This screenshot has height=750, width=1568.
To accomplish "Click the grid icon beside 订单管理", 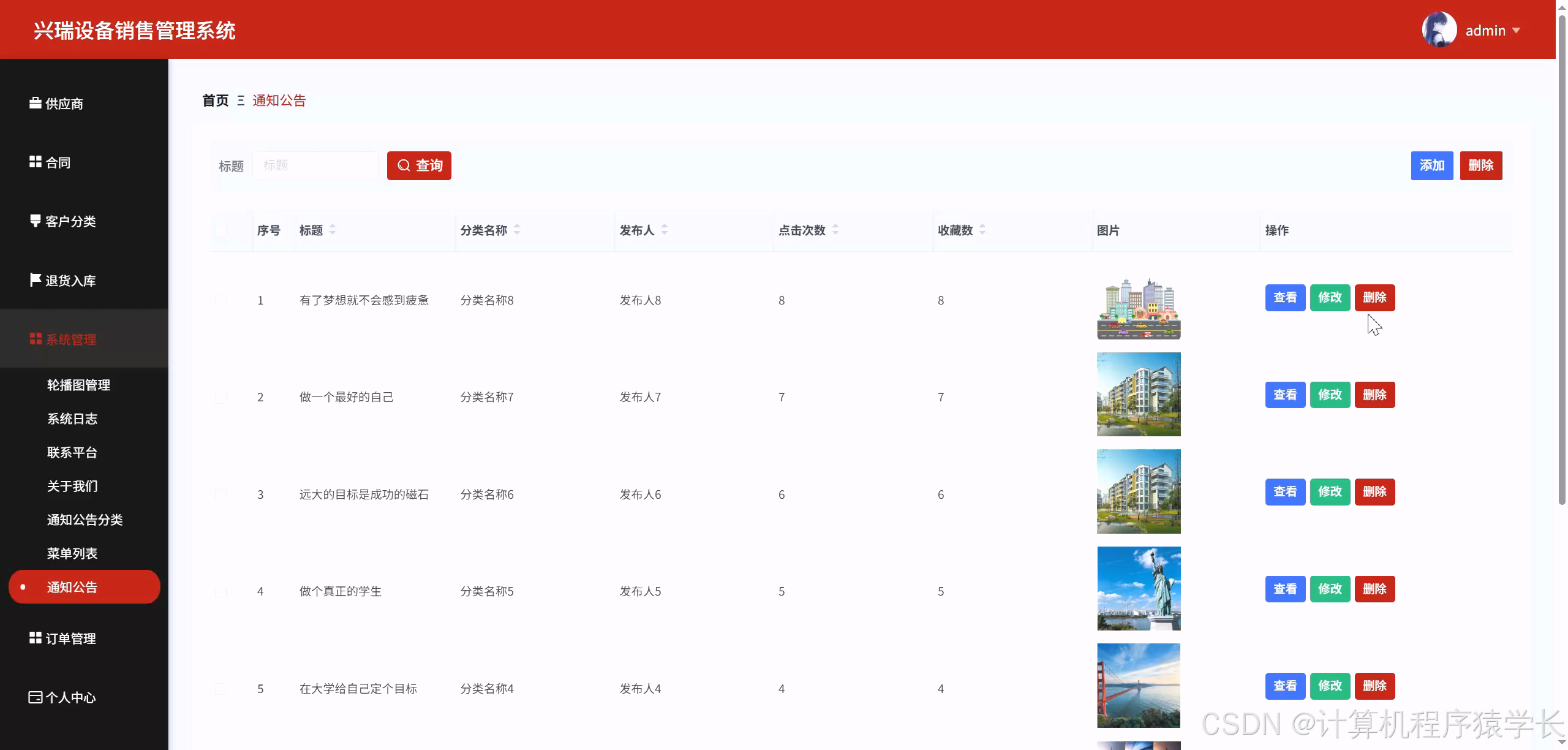I will pos(36,638).
